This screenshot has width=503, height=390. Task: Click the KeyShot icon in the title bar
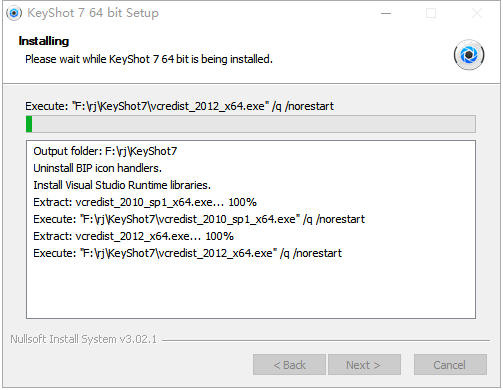point(14,13)
